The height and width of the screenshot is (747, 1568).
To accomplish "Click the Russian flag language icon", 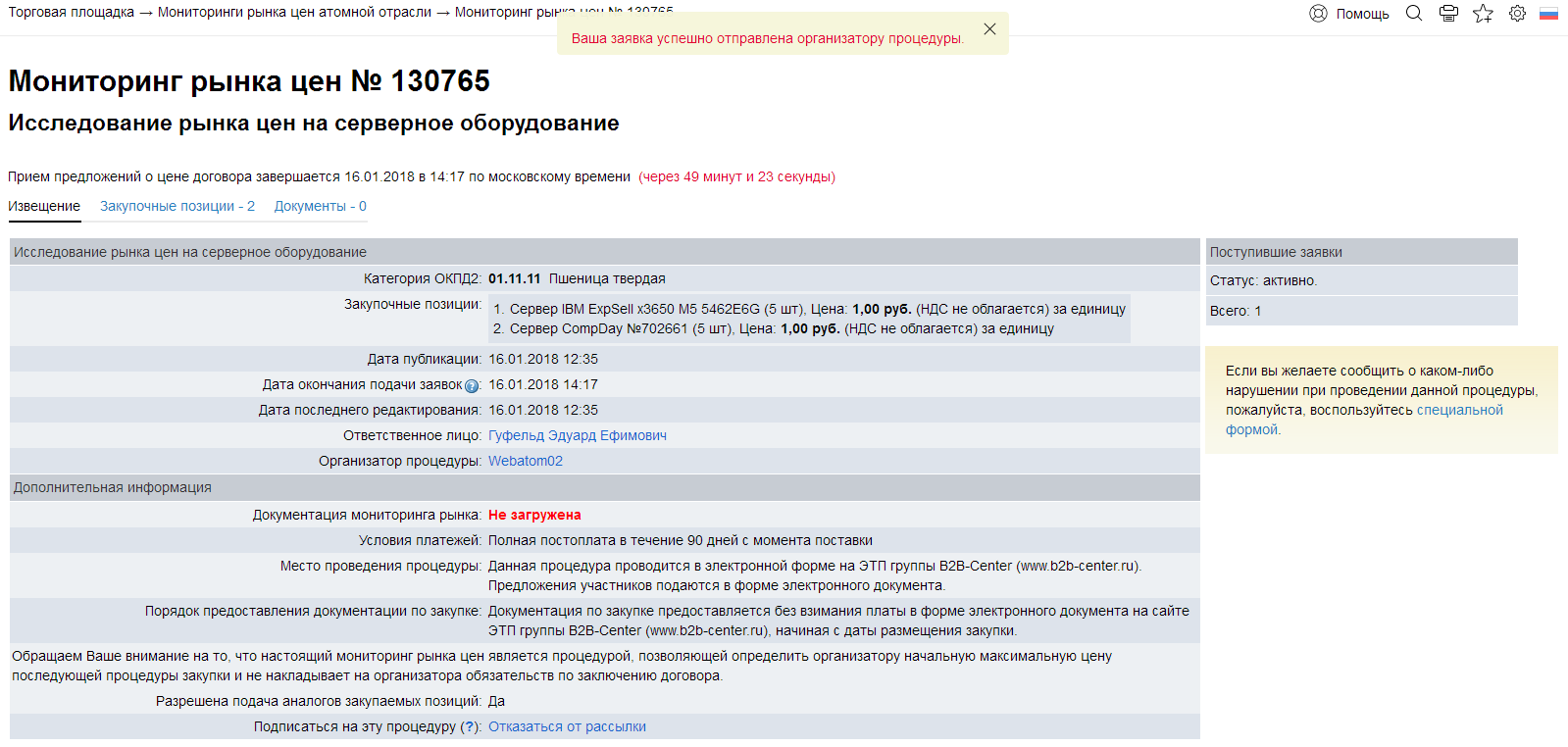I will point(1548,14).
